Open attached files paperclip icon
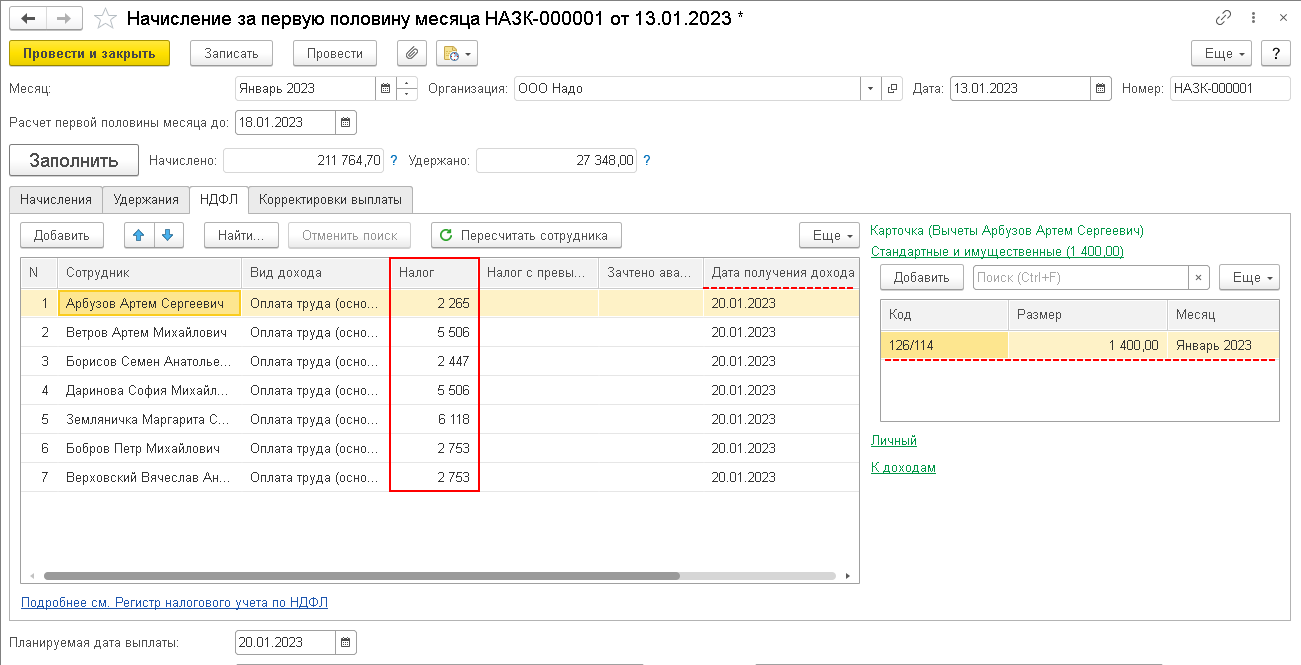The image size is (1301, 665). coord(412,54)
